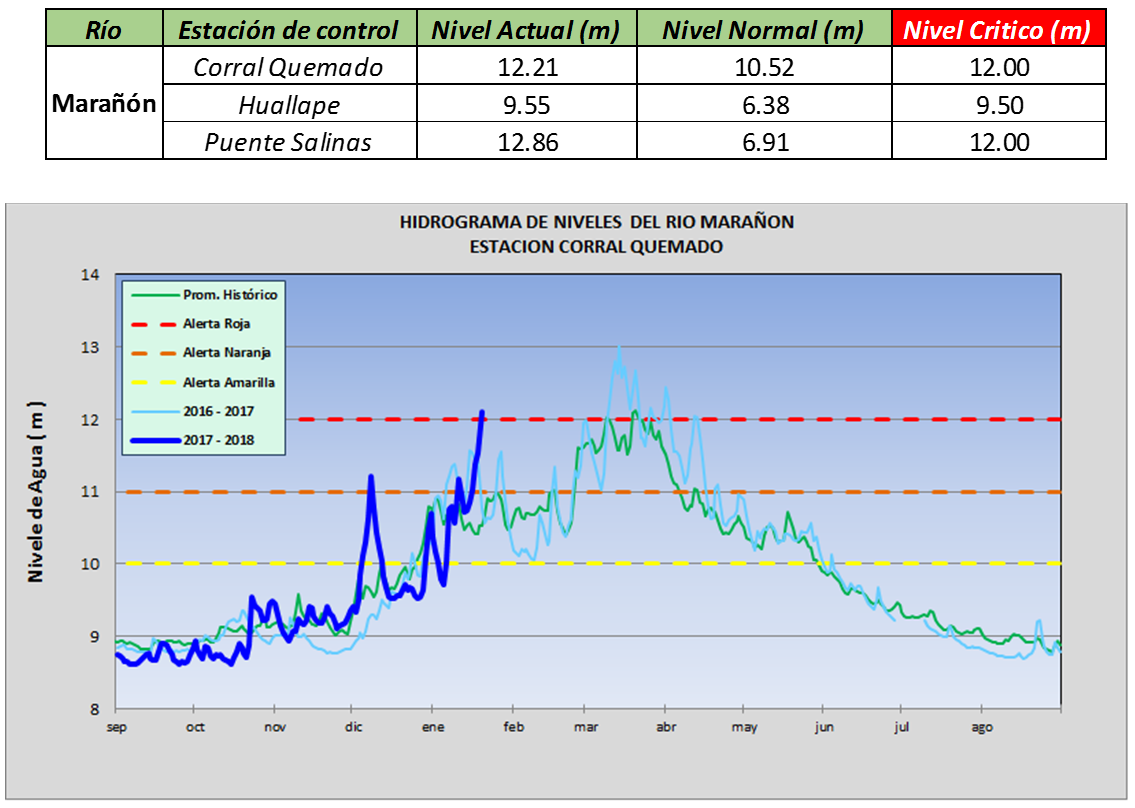The image size is (1135, 808).
Task: Click the 'Nivel Actual (m)' header
Action: [526, 29]
